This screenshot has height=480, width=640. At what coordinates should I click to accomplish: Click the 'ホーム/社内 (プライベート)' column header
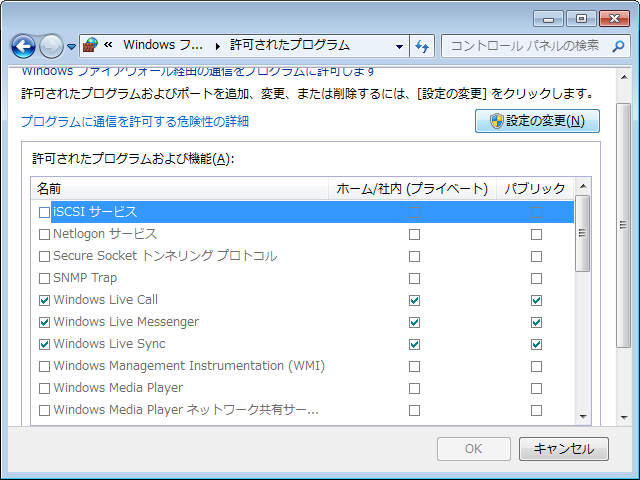[x=412, y=189]
